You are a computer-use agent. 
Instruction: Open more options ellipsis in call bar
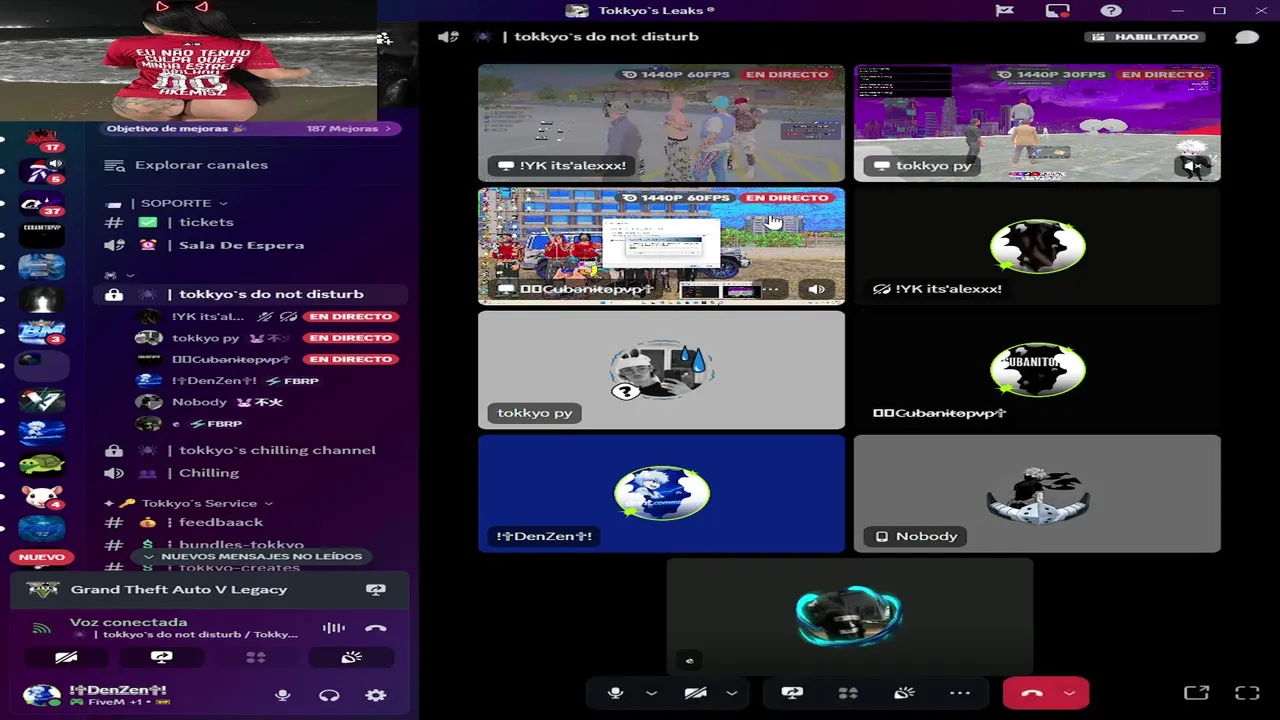pos(960,693)
